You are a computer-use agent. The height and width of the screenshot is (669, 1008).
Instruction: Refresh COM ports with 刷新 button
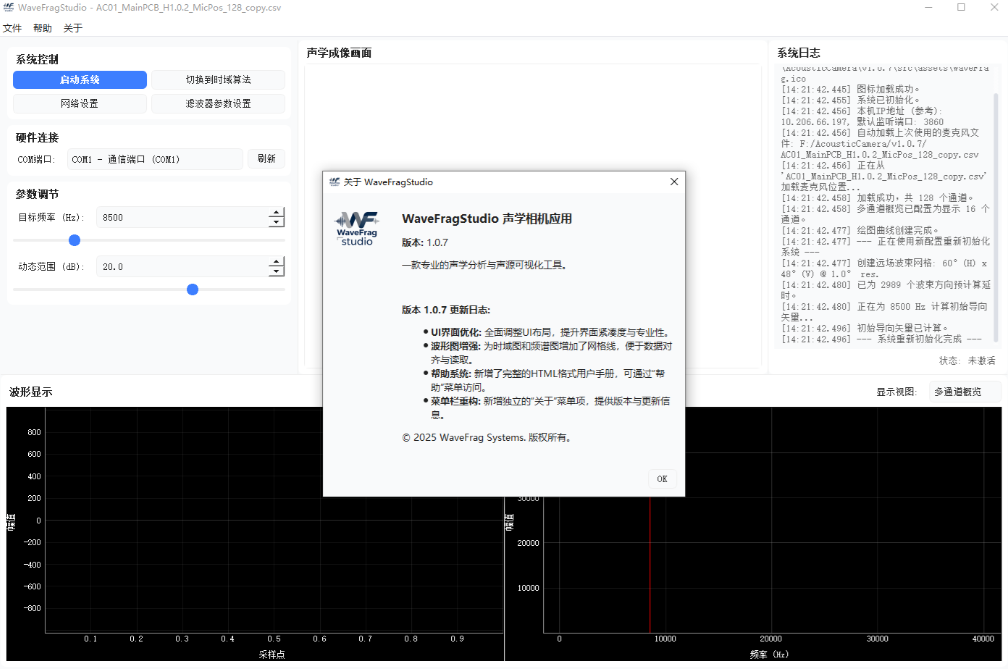pyautogui.click(x=266, y=158)
